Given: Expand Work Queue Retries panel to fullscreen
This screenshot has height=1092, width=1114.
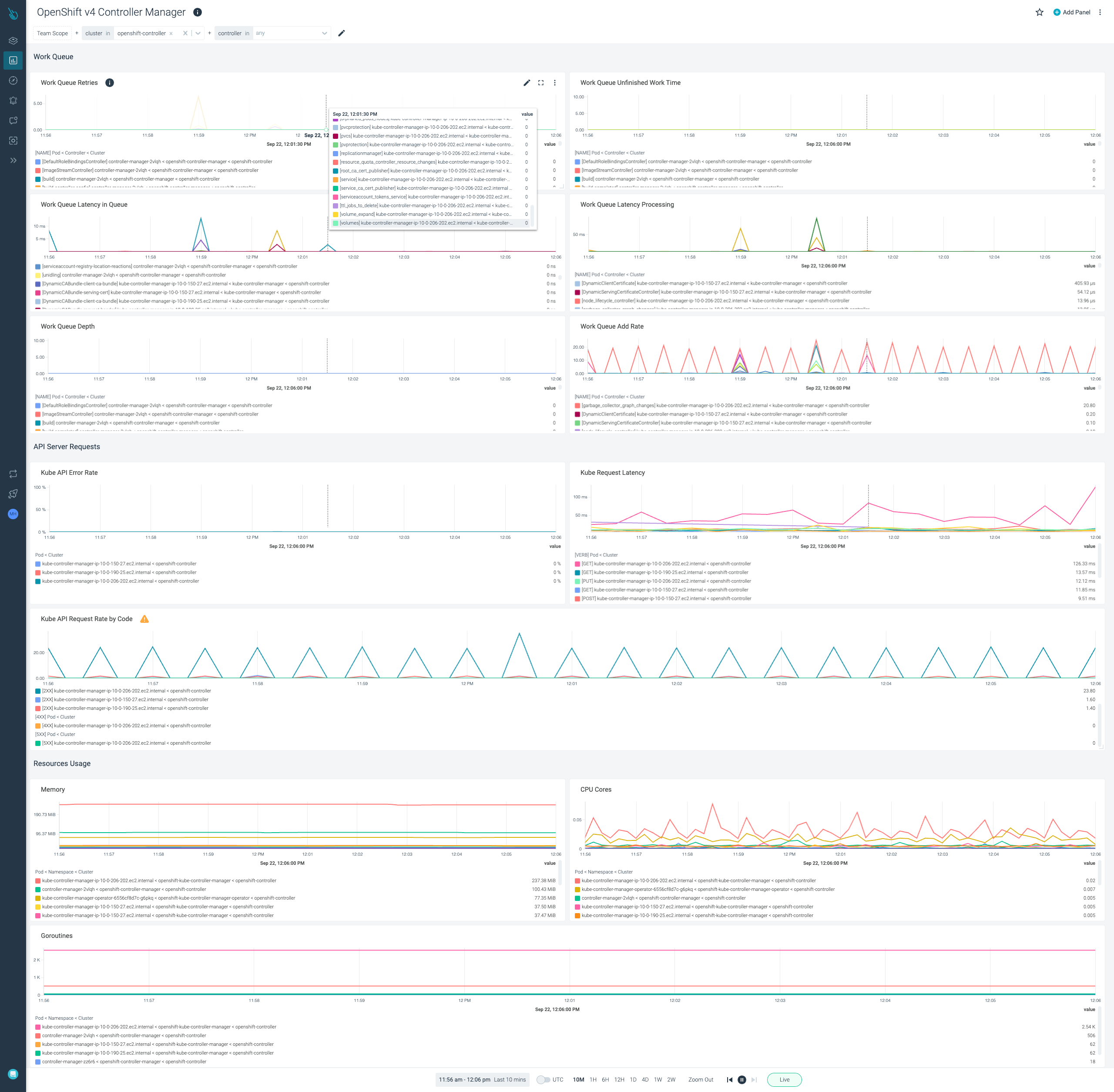Looking at the screenshot, I should (540, 83).
